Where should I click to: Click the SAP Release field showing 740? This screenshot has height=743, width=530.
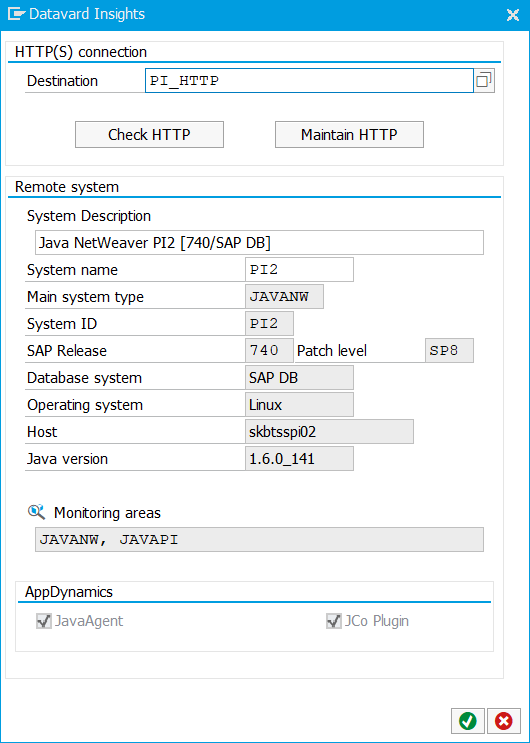point(269,351)
